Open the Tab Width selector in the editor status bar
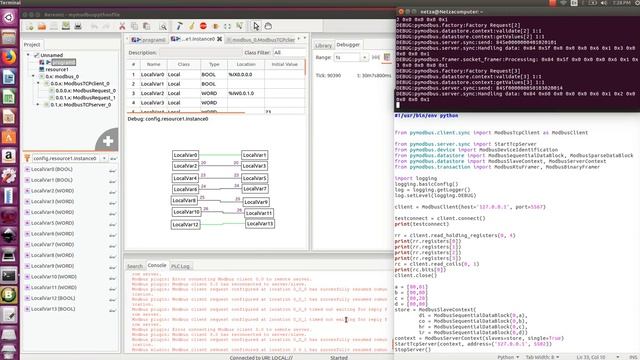Screen dimensions: 640x360 pos(542,357)
